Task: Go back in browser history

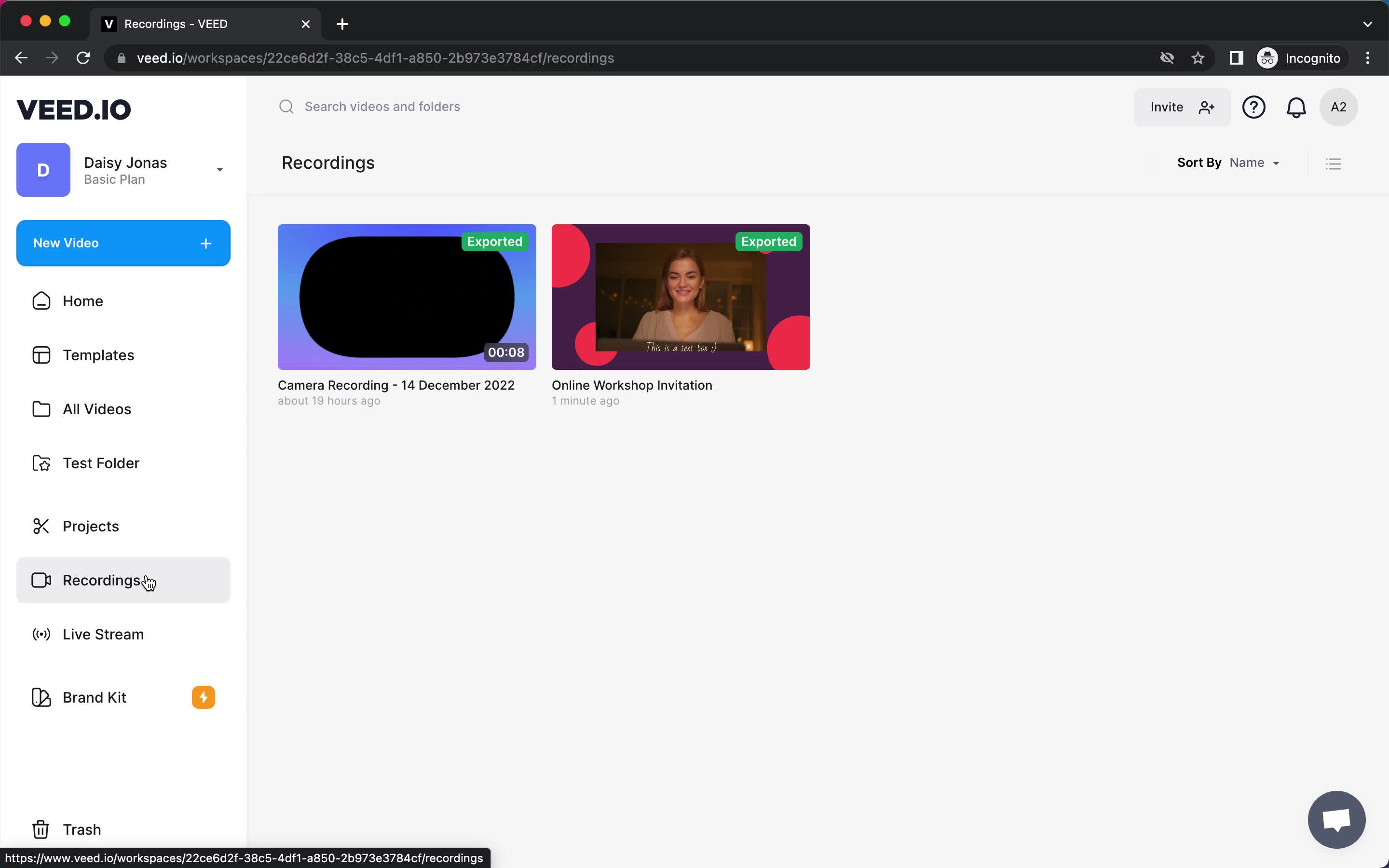Action: pos(21,58)
